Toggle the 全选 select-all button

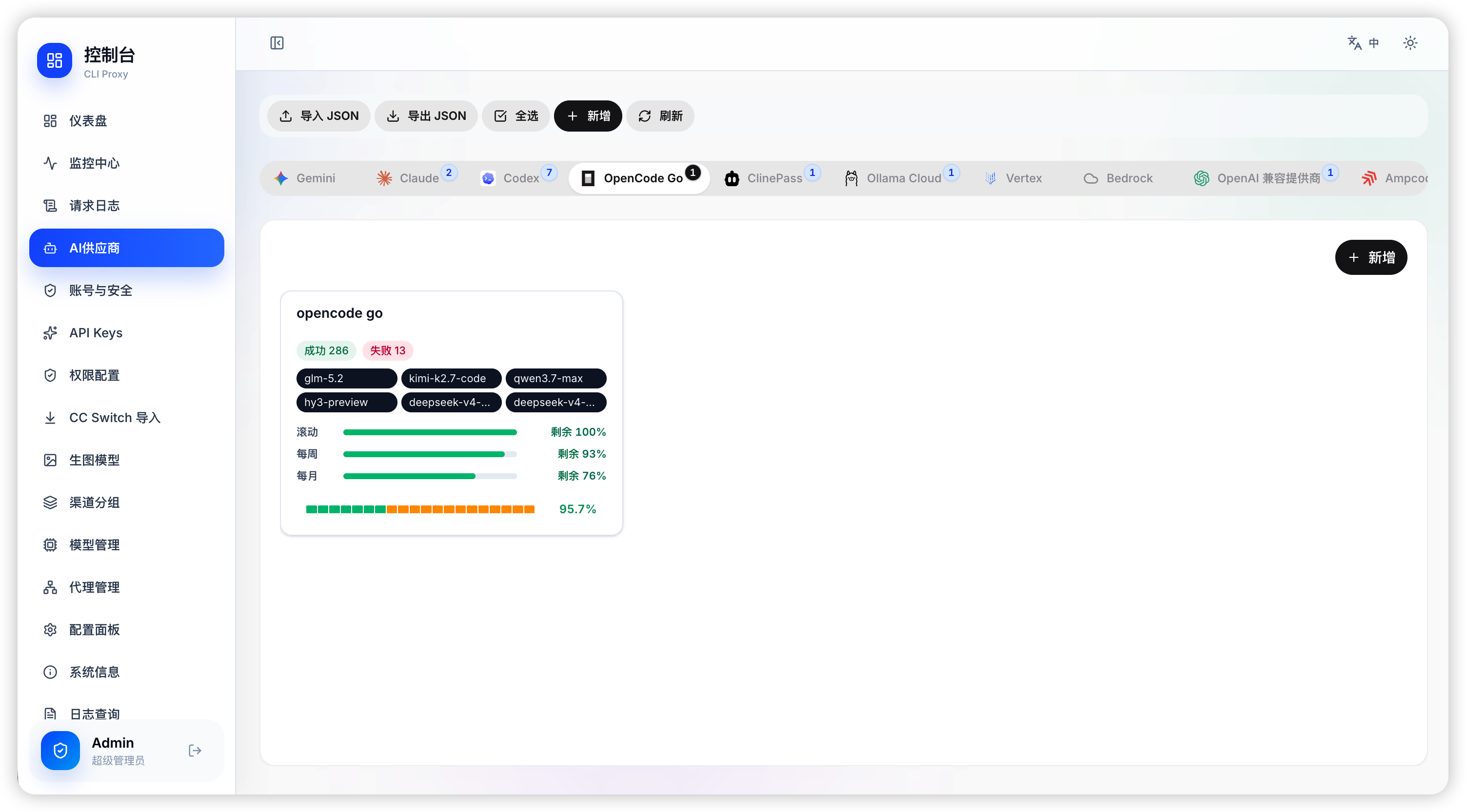pos(515,116)
